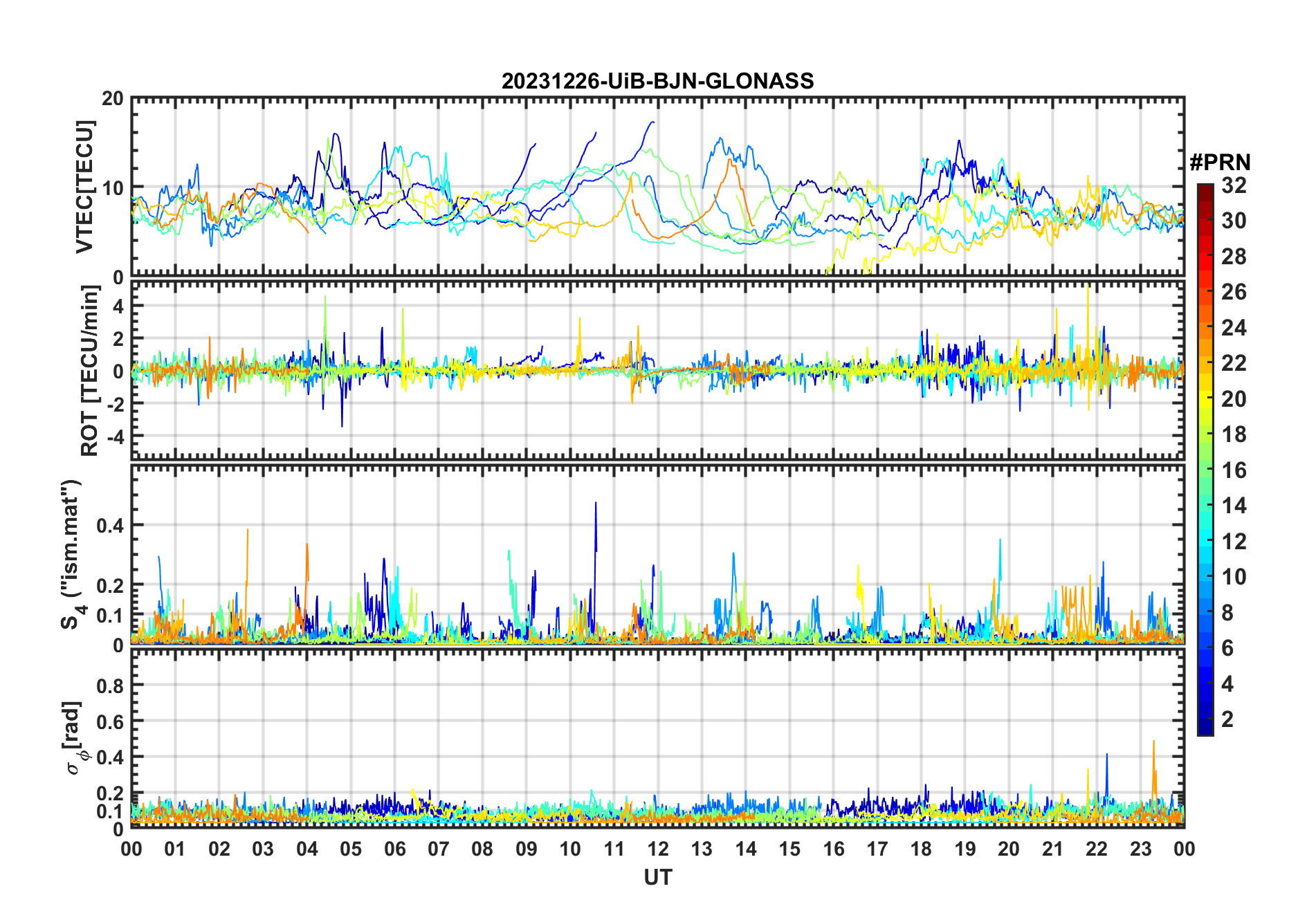
Task: Click the sigma phi [rad] axis label
Action: (x=73, y=737)
